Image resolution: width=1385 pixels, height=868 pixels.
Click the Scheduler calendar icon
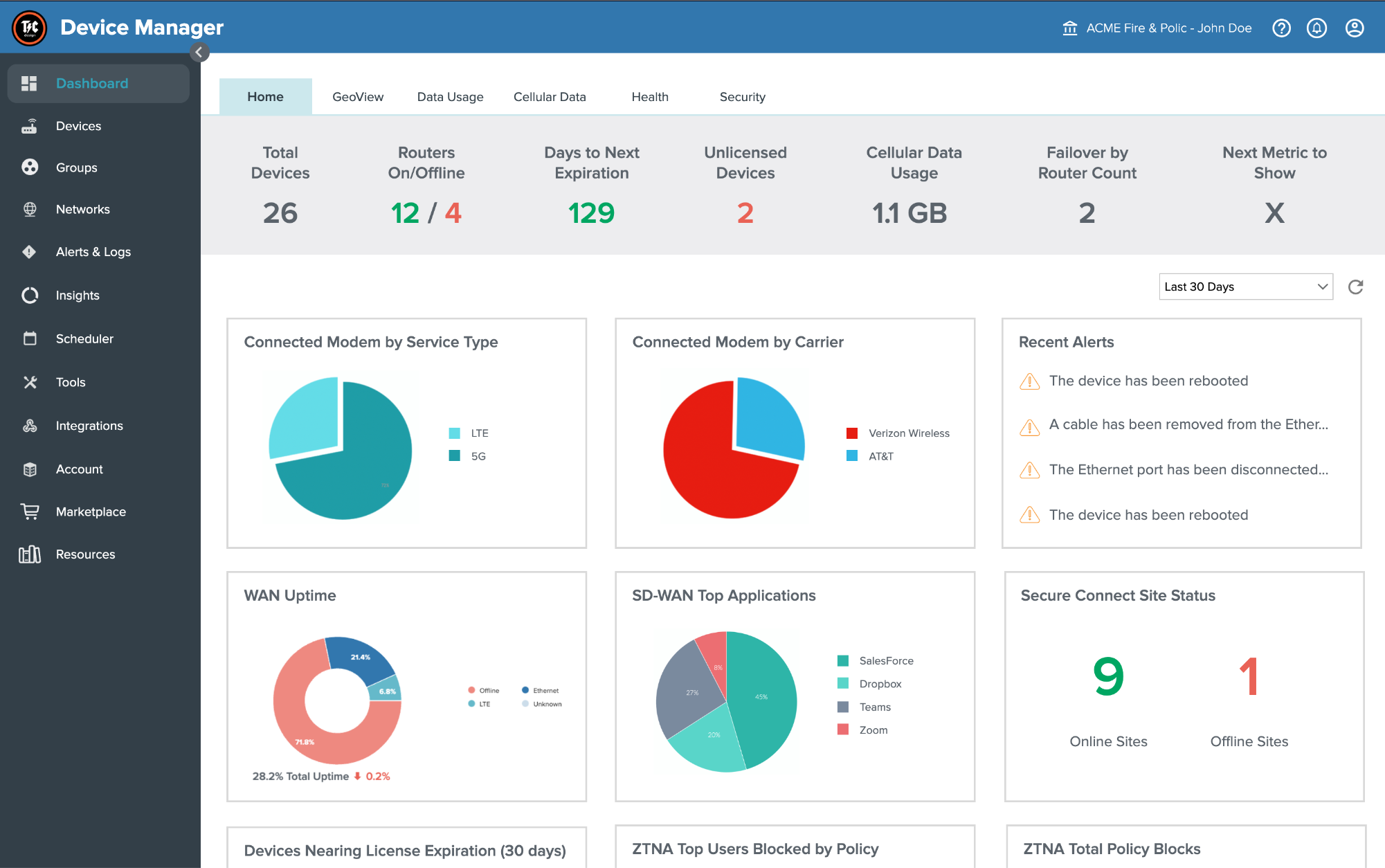coord(29,338)
